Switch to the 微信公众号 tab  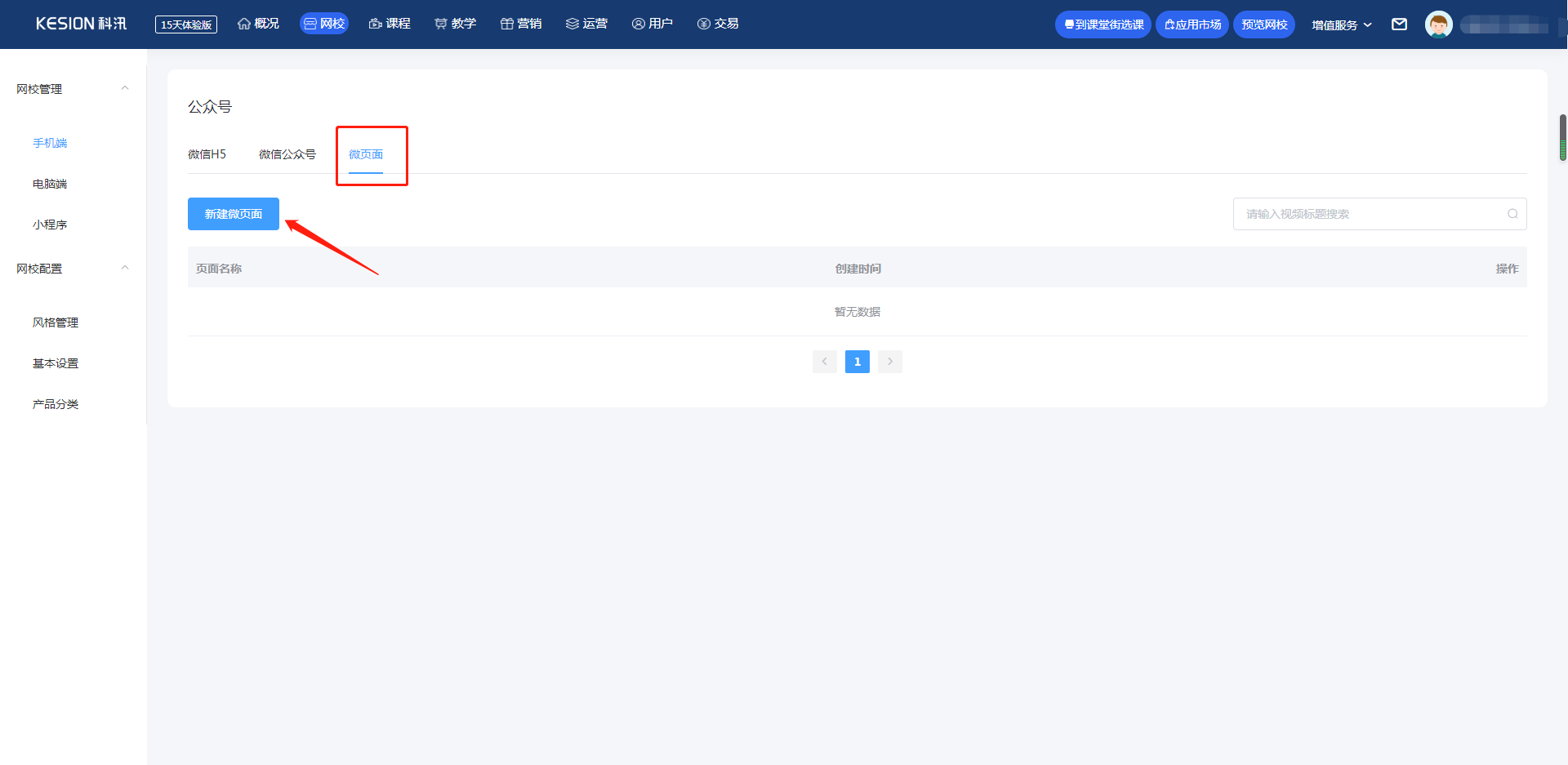(x=287, y=154)
